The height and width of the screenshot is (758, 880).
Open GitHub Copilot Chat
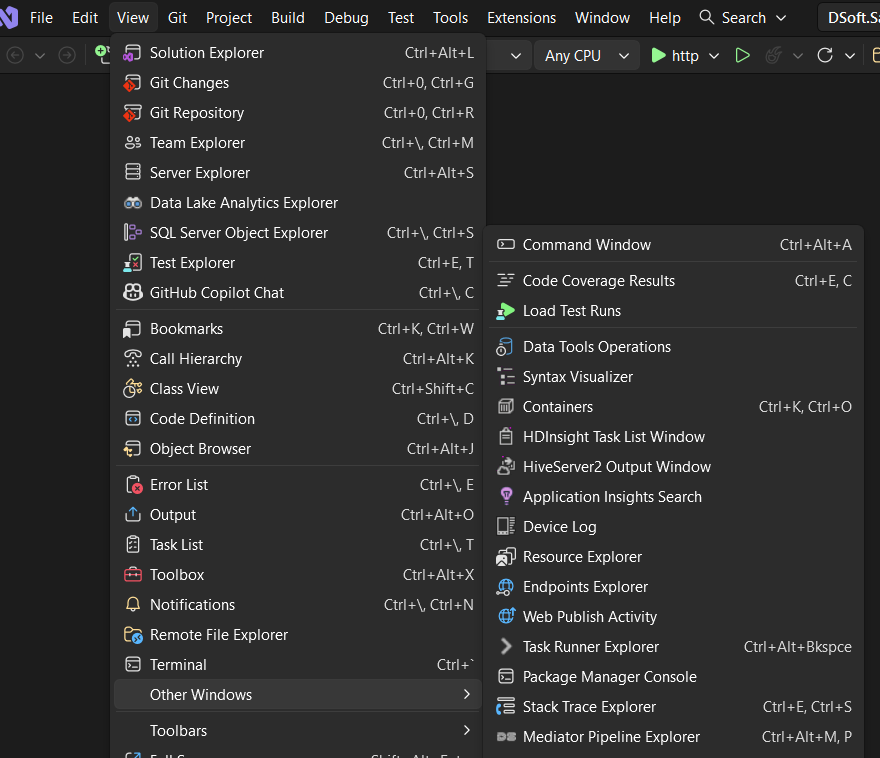click(297, 293)
